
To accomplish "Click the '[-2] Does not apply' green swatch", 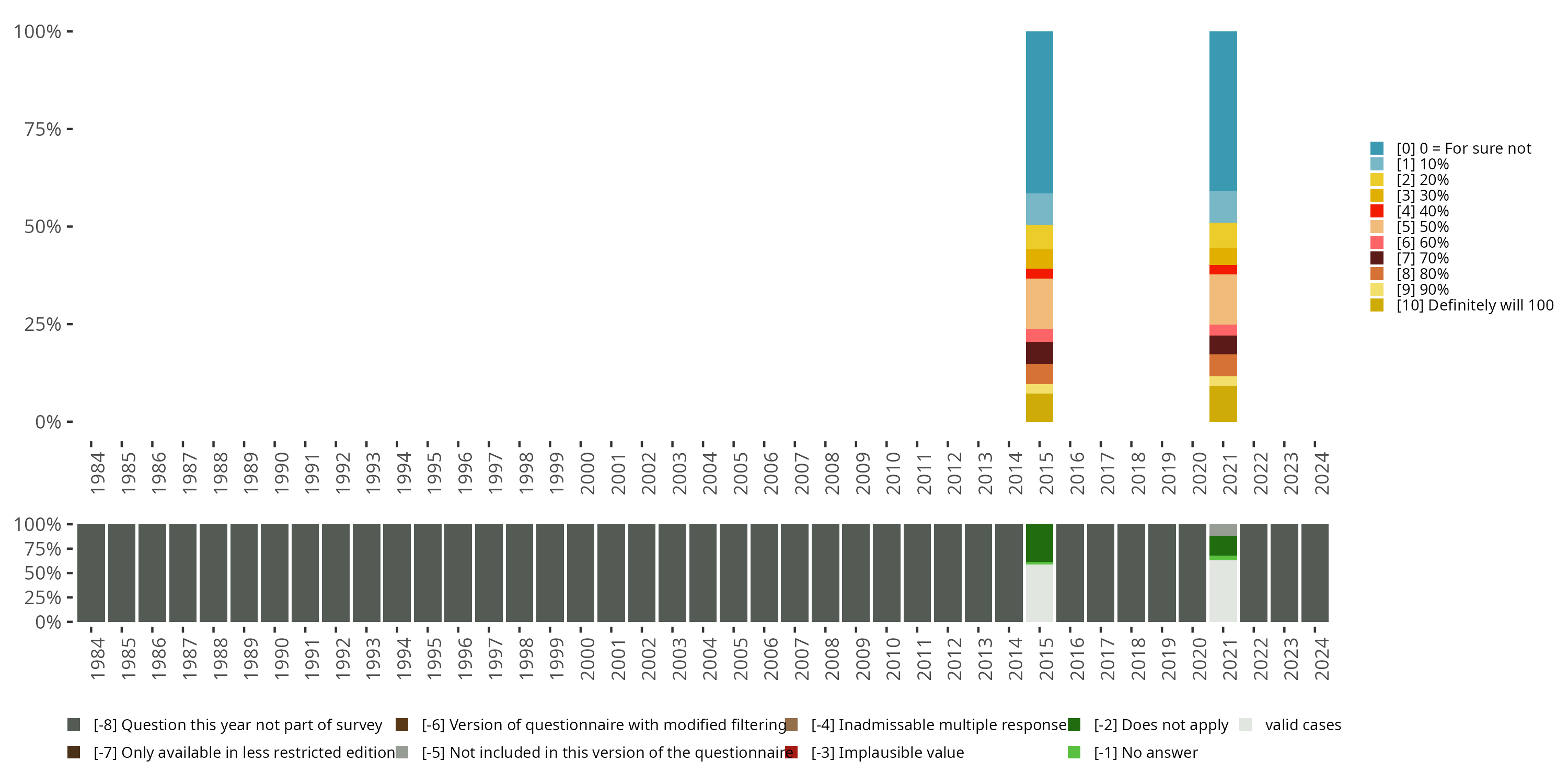I will (x=1074, y=724).
